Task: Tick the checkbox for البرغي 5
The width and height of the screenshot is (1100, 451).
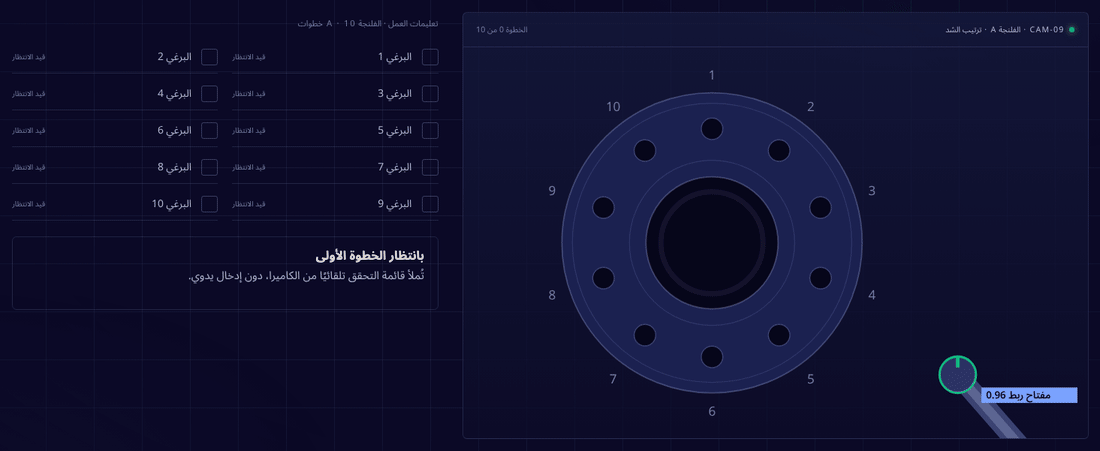Action: (x=430, y=130)
